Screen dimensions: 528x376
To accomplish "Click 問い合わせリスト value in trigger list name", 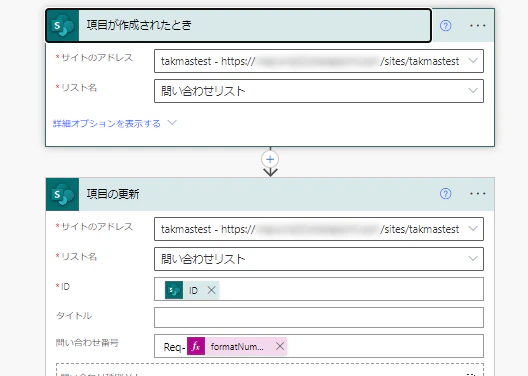I will click(x=203, y=91).
